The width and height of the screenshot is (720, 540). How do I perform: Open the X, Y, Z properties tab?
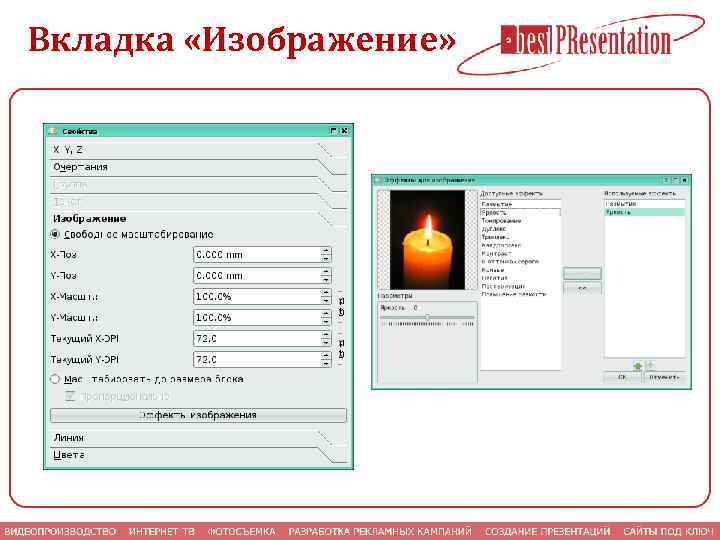click(197, 150)
